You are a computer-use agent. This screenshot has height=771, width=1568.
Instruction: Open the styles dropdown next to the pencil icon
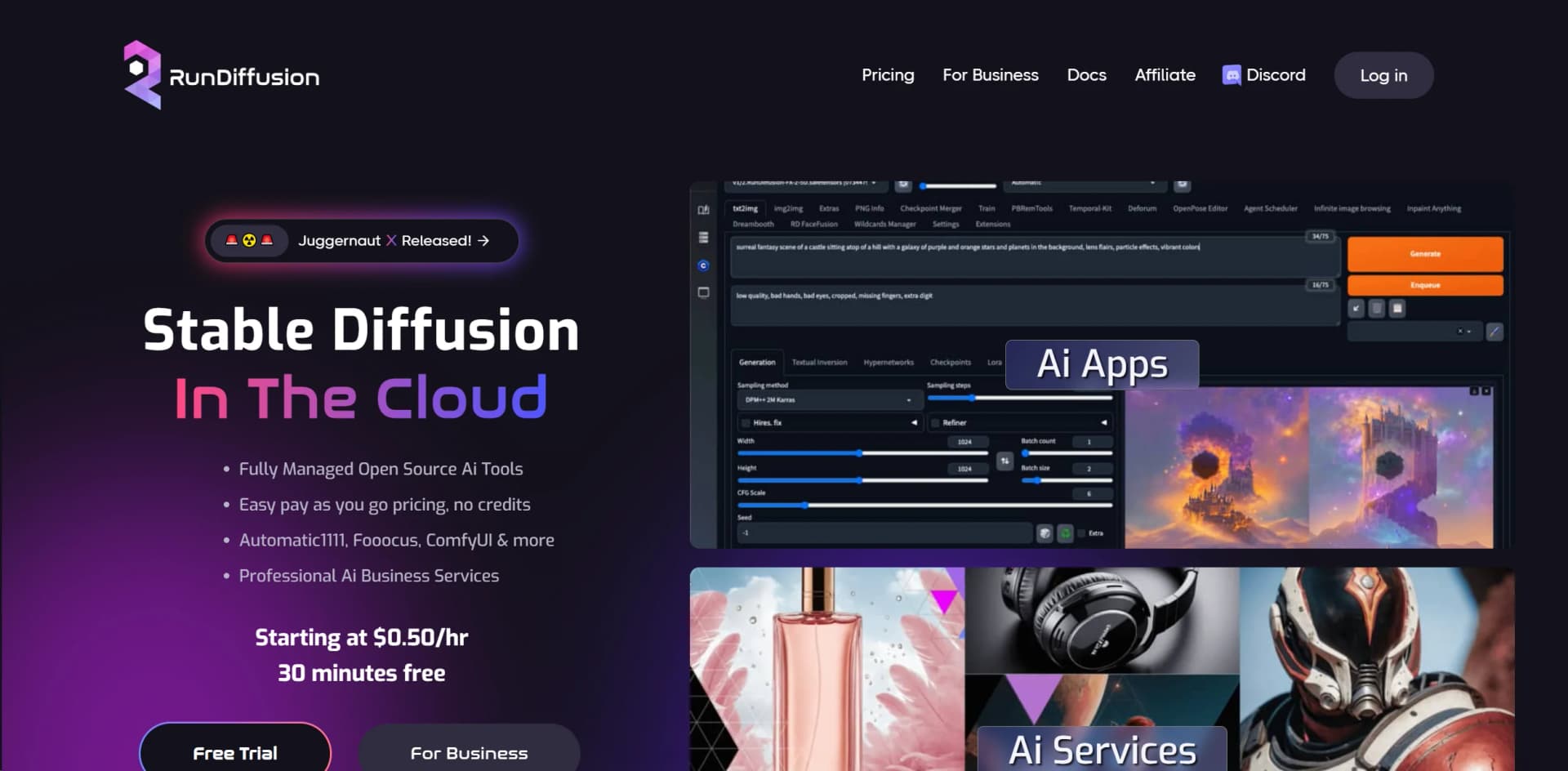click(1414, 332)
